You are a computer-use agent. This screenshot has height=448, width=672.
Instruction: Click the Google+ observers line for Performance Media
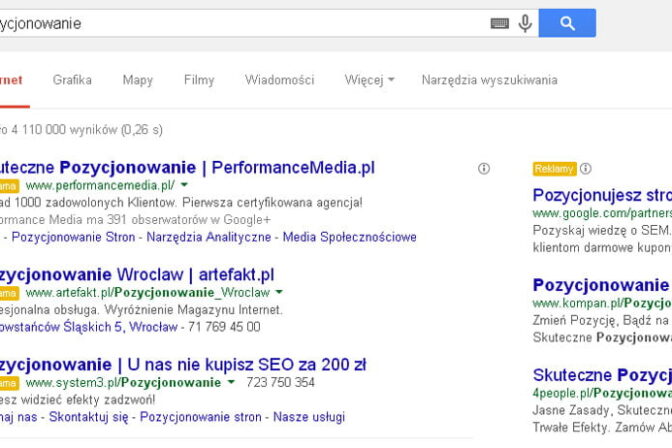(135, 219)
